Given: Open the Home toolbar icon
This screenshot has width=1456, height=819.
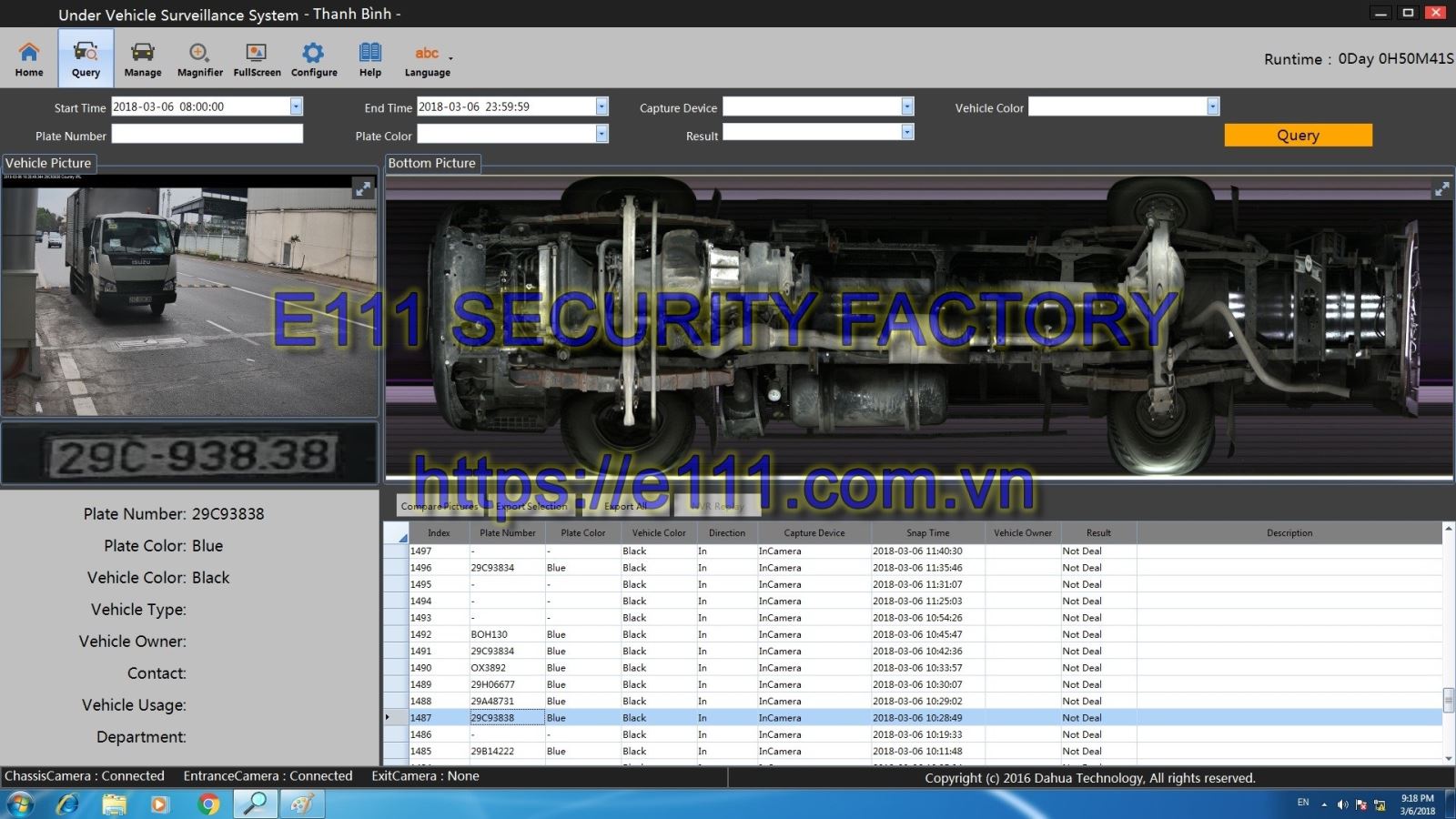Looking at the screenshot, I should 29,59.
